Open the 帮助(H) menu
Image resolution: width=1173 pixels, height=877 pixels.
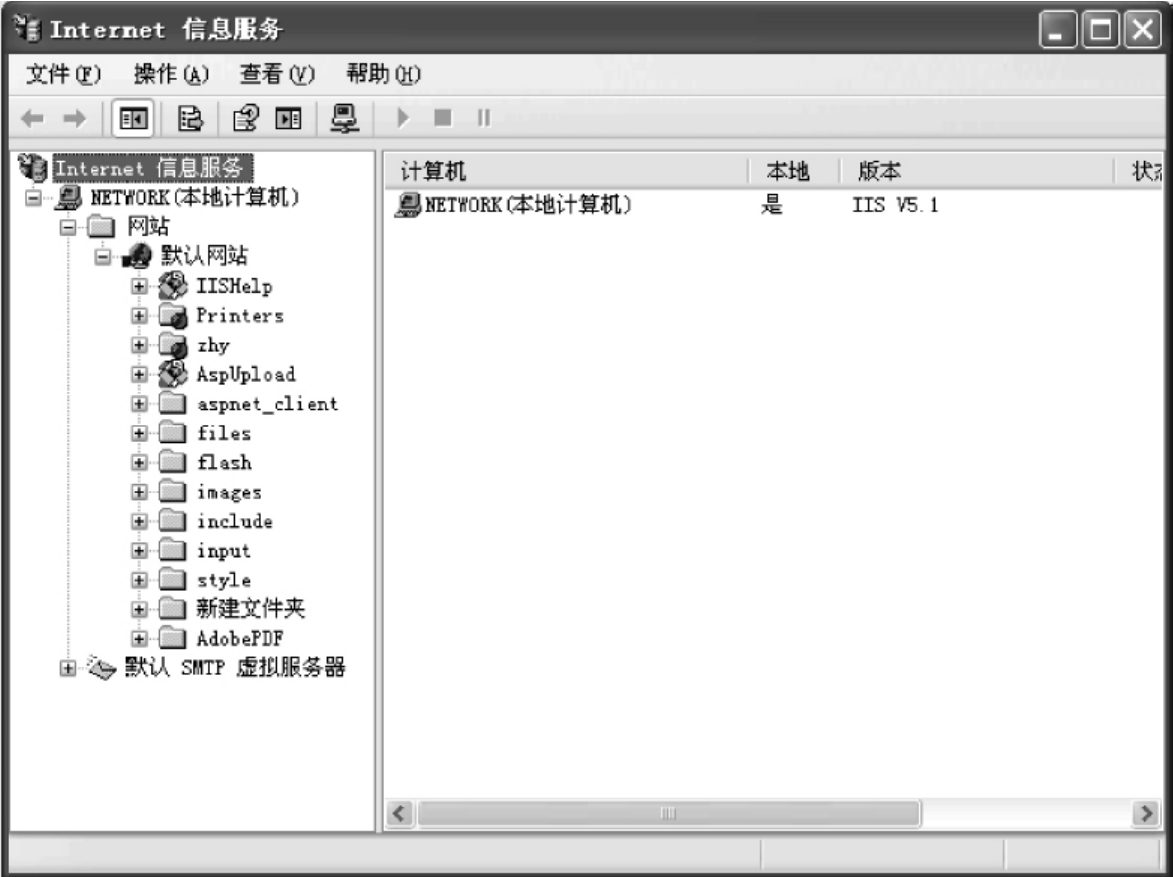384,74
